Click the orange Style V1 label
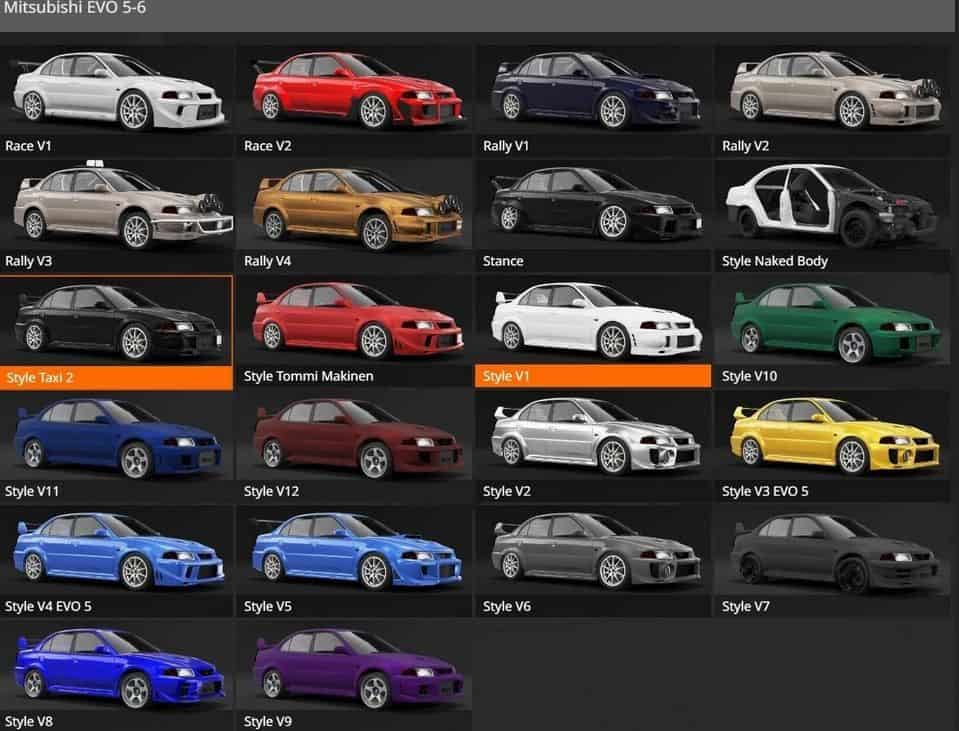 click(593, 376)
